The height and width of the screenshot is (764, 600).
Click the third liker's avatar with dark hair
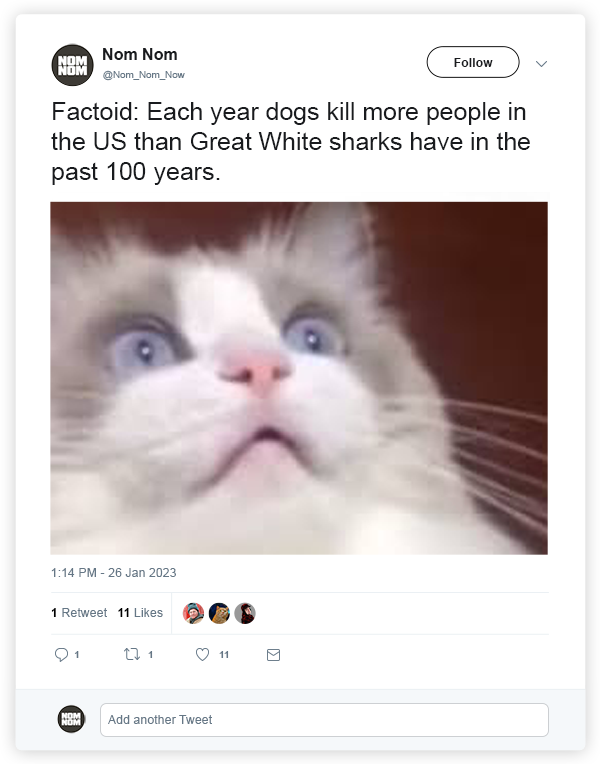point(245,613)
